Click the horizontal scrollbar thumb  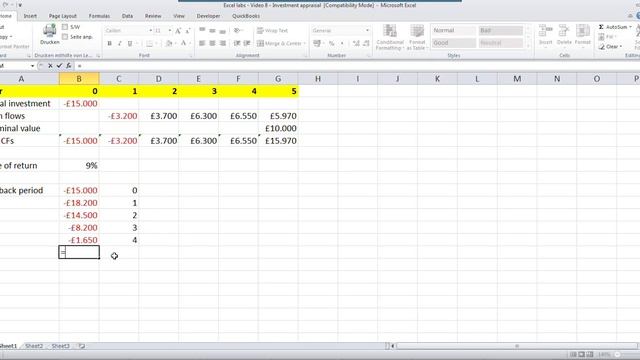click(517, 346)
